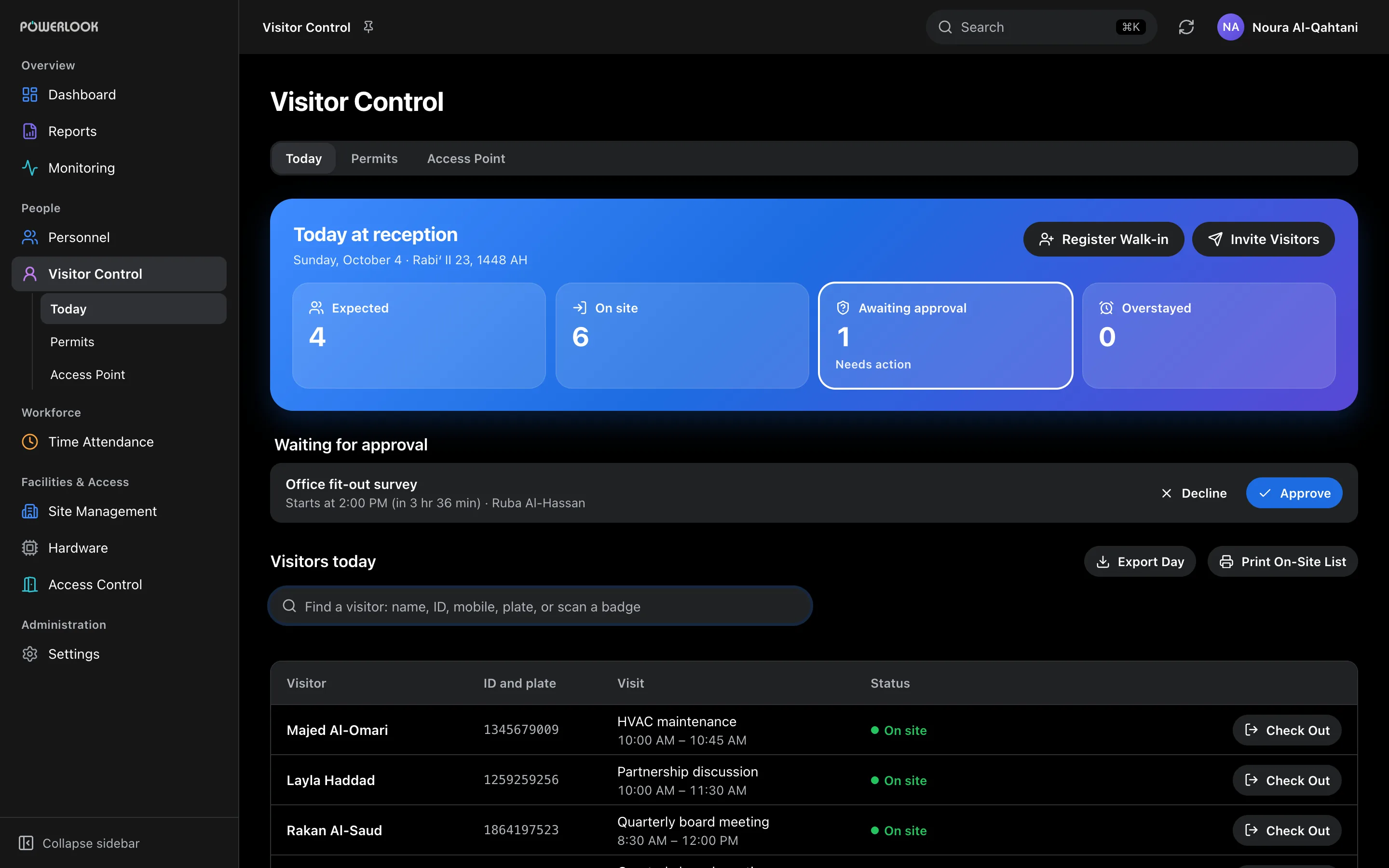Viewport: 1389px width, 868px height.
Task: Go to Monitoring in the sidebar
Action: (x=119, y=168)
